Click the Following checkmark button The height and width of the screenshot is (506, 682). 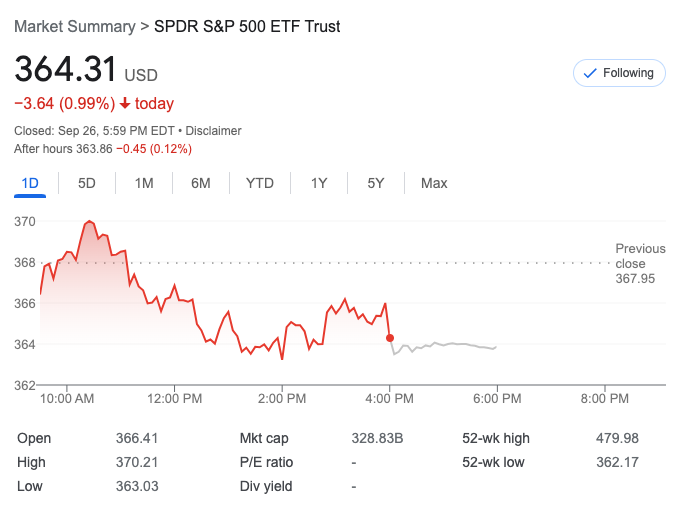pos(619,73)
